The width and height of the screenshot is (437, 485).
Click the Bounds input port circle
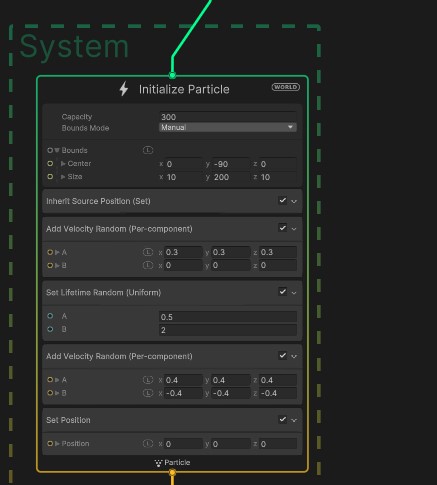pos(50,150)
